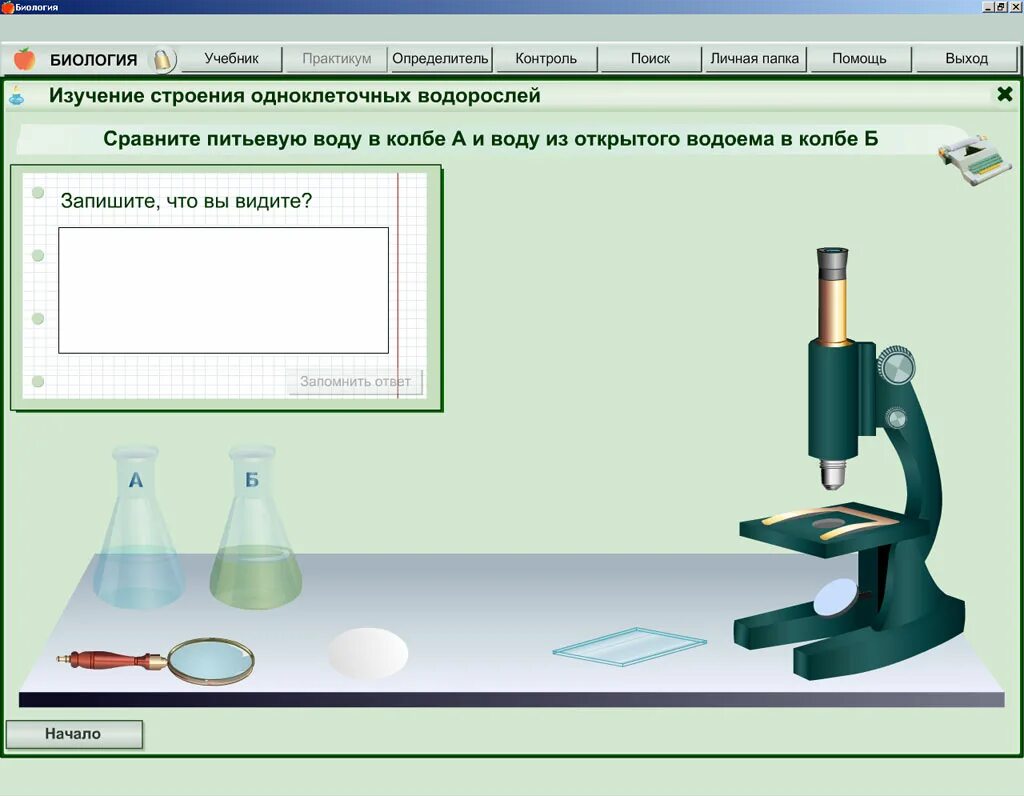Image resolution: width=1024 pixels, height=796 pixels.
Task: Click inside the answer text box
Action: tap(223, 290)
